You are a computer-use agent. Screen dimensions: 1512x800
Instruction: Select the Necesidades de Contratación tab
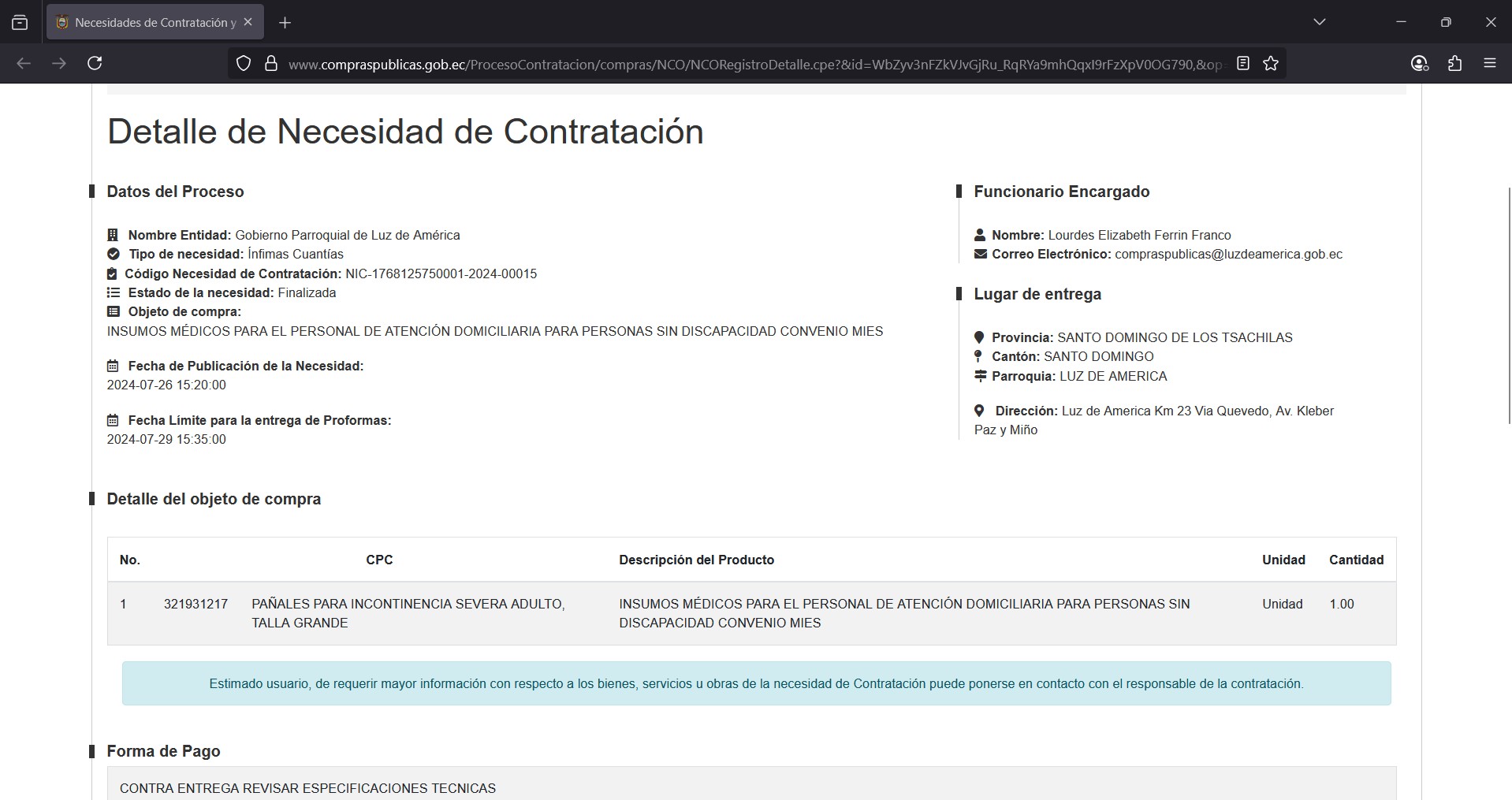point(155,22)
